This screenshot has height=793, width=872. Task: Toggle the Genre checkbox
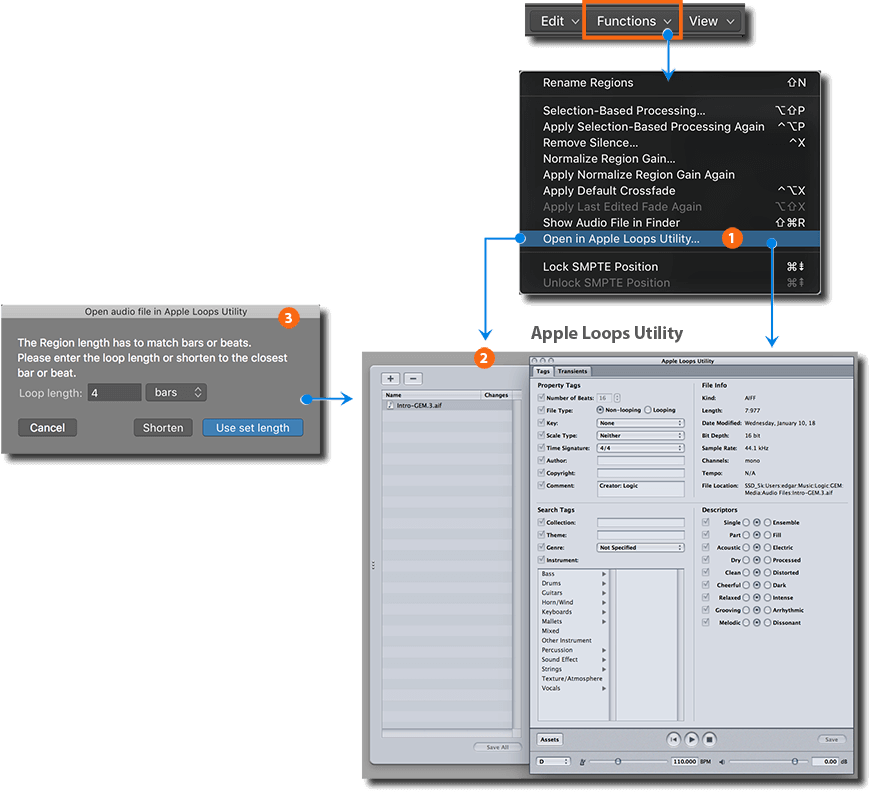click(542, 548)
